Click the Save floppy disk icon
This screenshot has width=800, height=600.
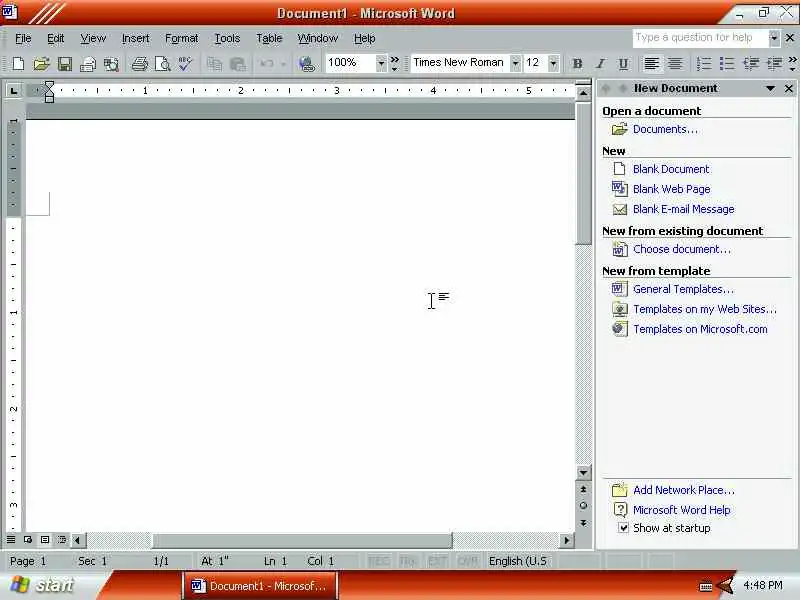click(x=65, y=63)
